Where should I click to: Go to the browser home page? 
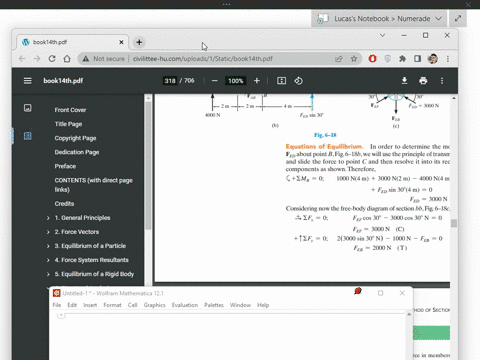point(67,59)
